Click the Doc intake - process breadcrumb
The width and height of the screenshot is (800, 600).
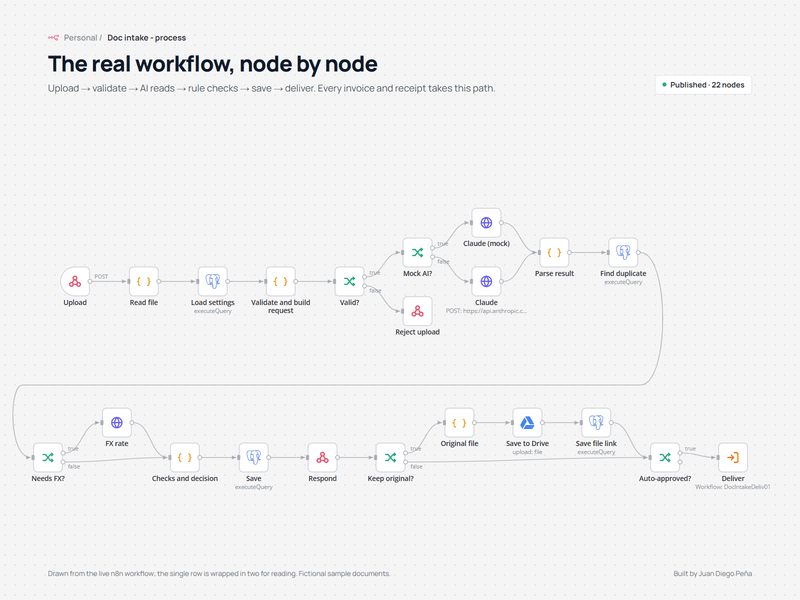pos(146,38)
